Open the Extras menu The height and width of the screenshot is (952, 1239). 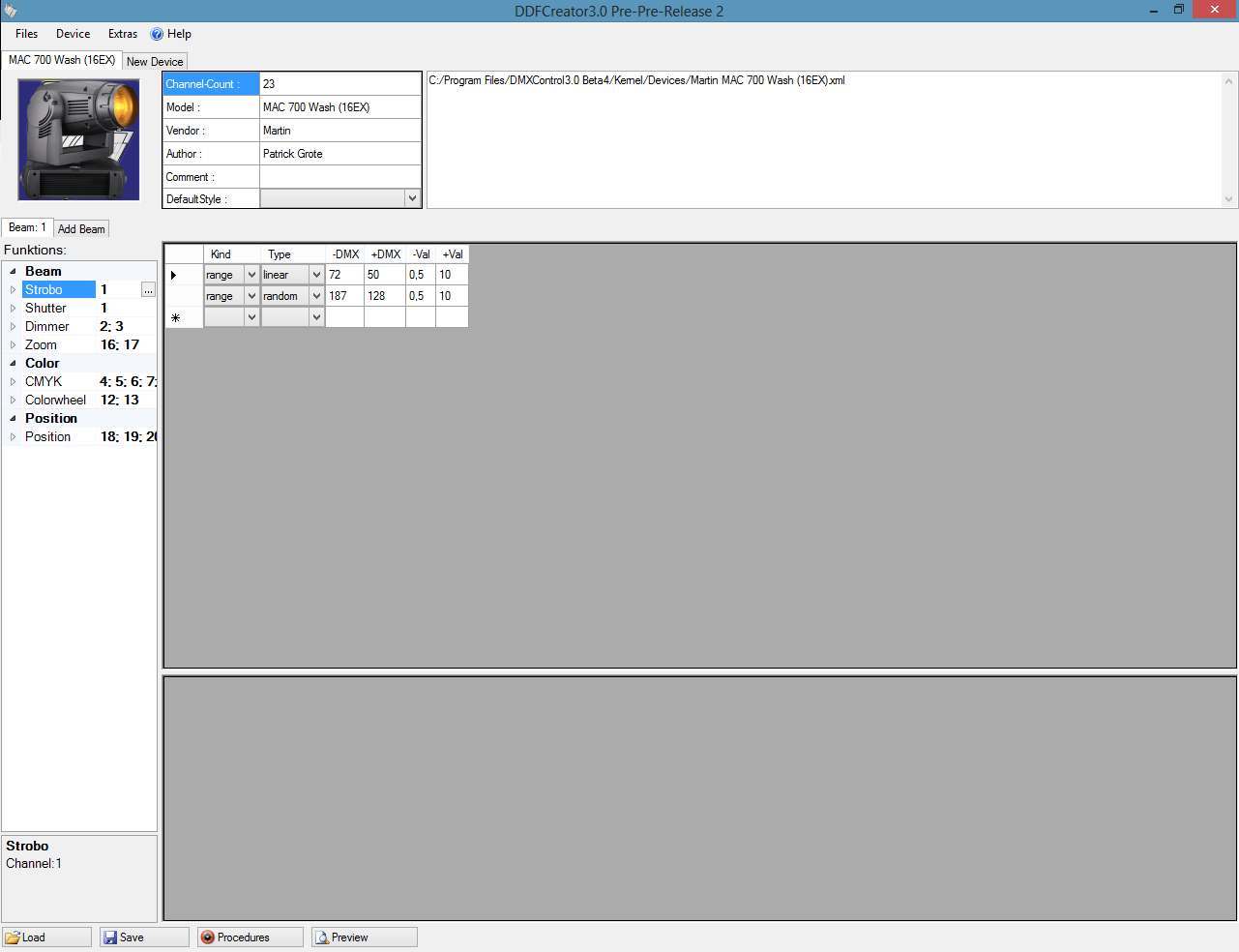pos(123,34)
